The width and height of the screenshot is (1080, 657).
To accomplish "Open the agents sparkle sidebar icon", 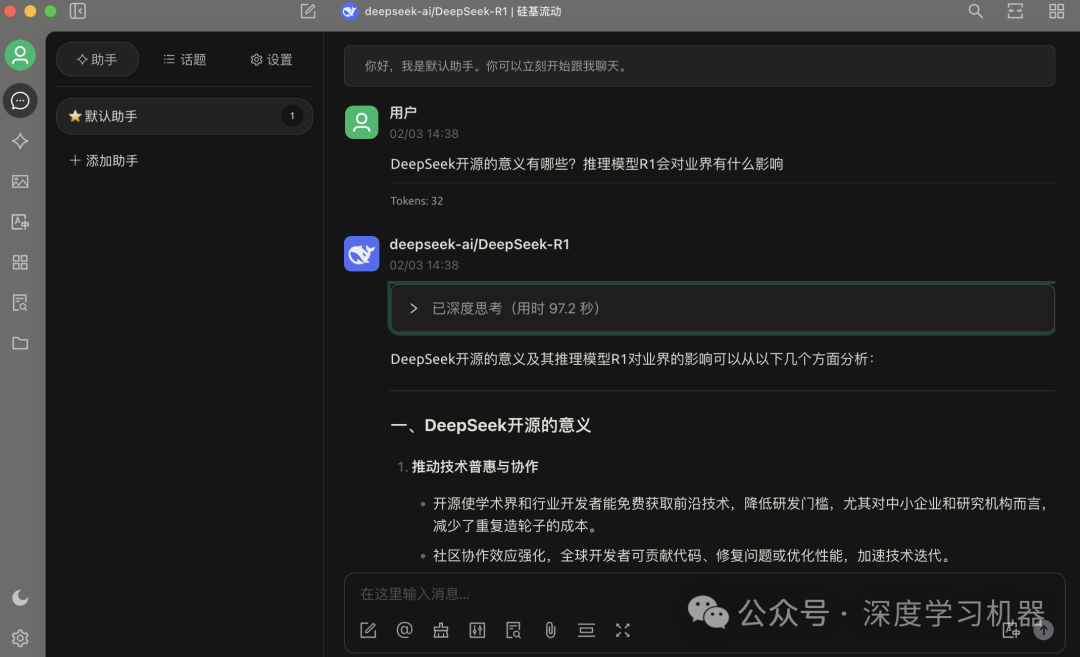I will pyautogui.click(x=20, y=141).
